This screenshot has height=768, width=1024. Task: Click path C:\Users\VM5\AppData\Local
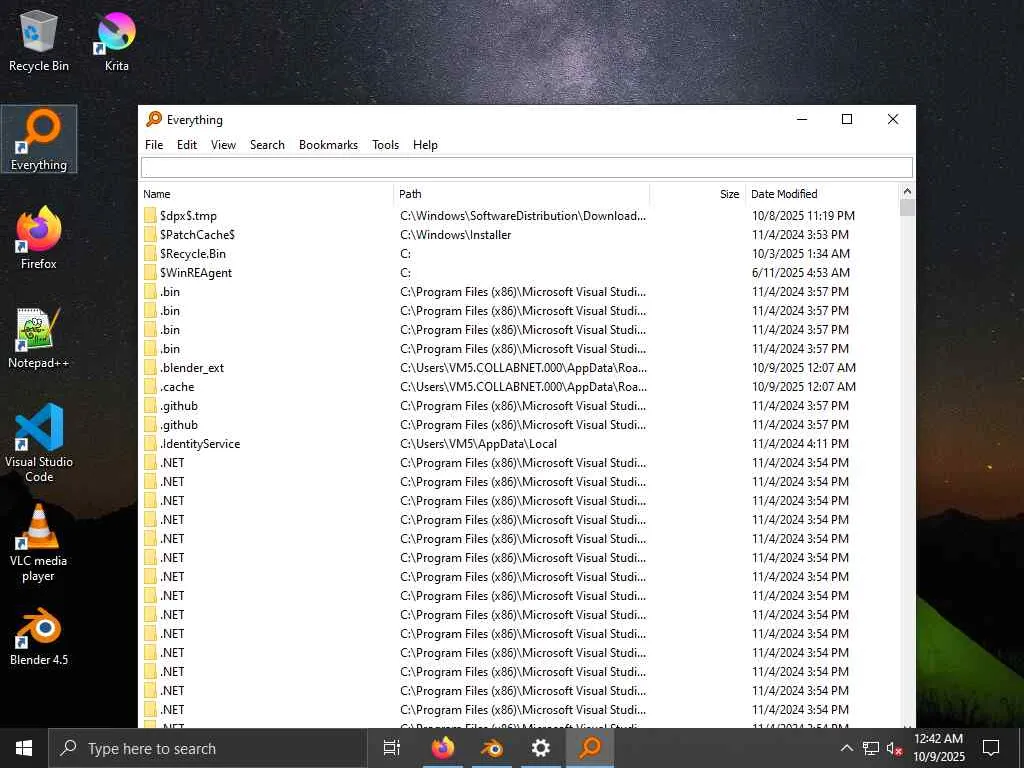(x=478, y=443)
